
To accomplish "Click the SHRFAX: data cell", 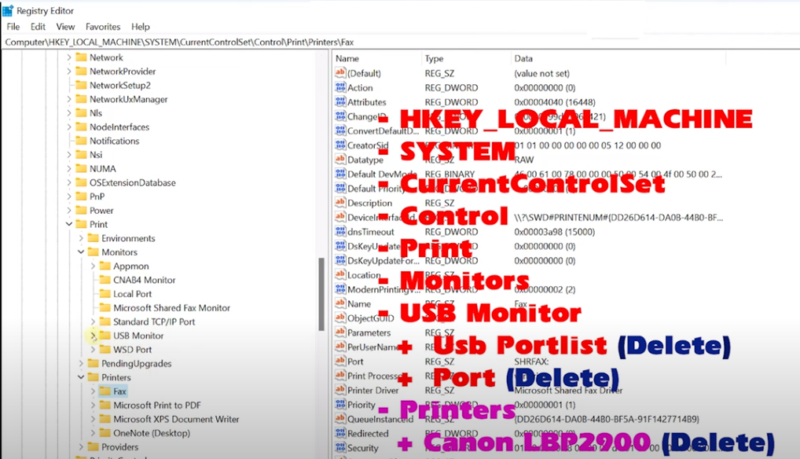I will click(531, 361).
